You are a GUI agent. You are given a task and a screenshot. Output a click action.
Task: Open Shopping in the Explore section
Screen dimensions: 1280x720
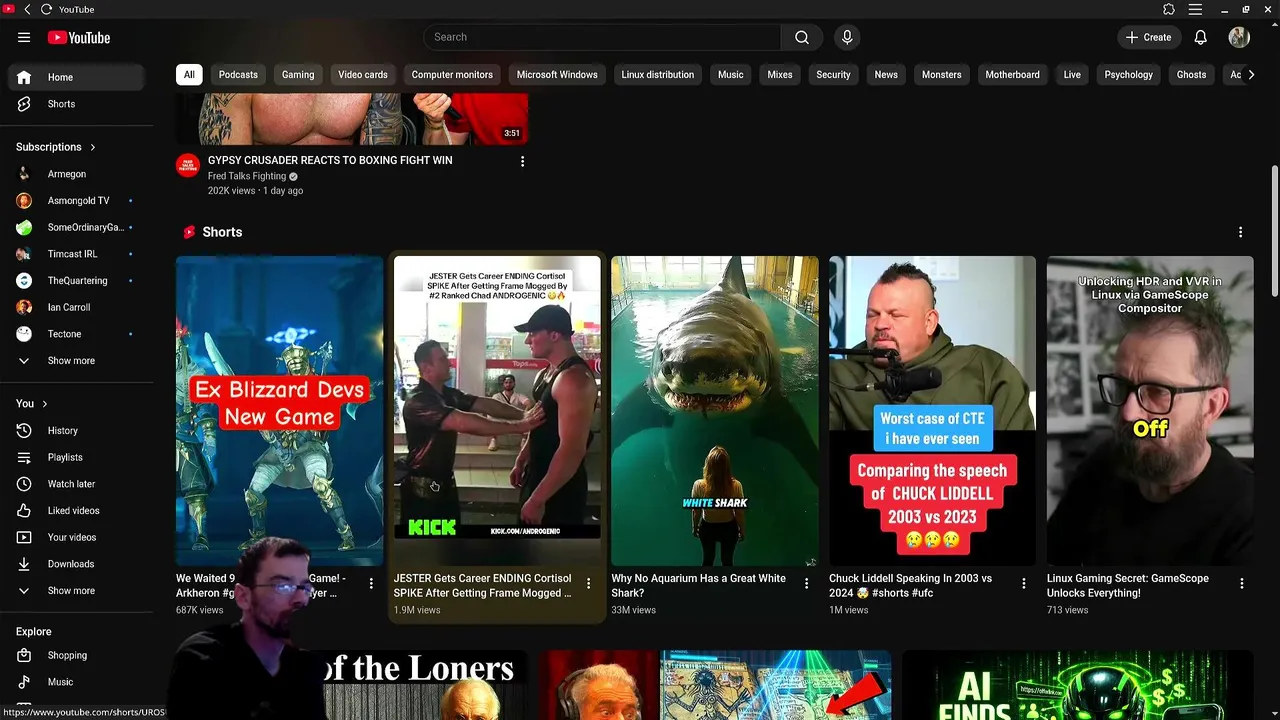point(77,655)
